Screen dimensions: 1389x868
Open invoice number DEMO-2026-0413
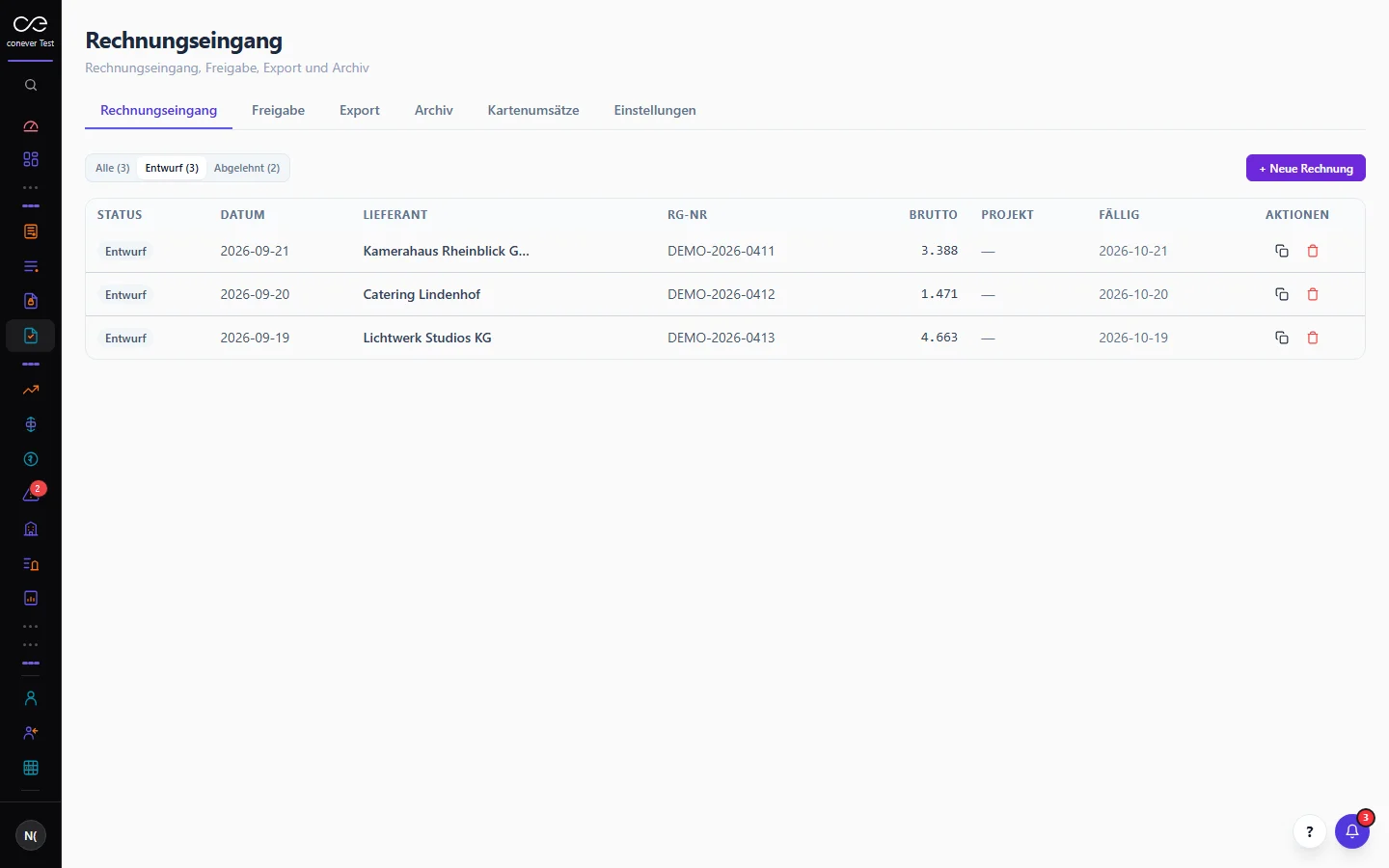[722, 338]
